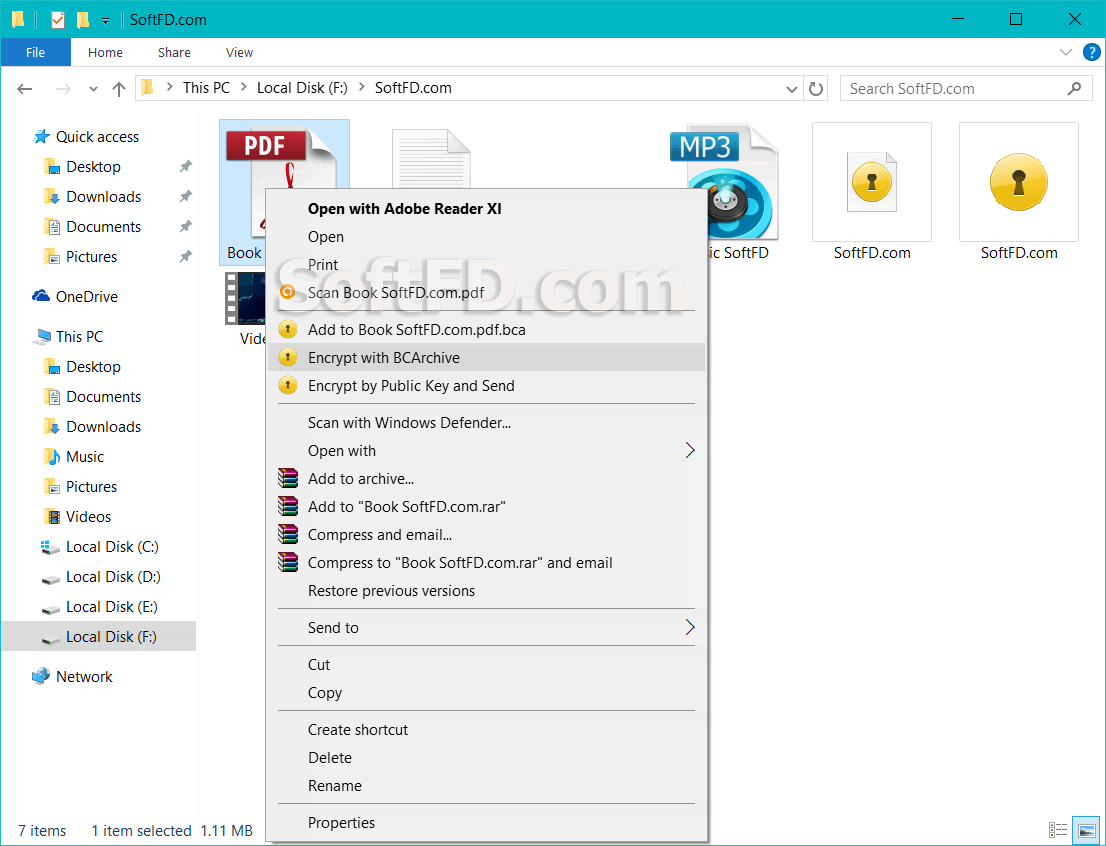Screen dimensions: 1106x846
Task: Expand the ribbon chevron
Action: tap(1066, 52)
